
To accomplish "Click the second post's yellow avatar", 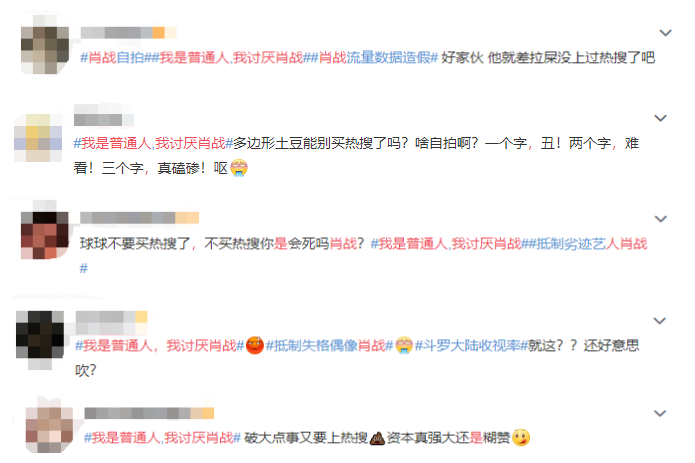I will point(38,138).
